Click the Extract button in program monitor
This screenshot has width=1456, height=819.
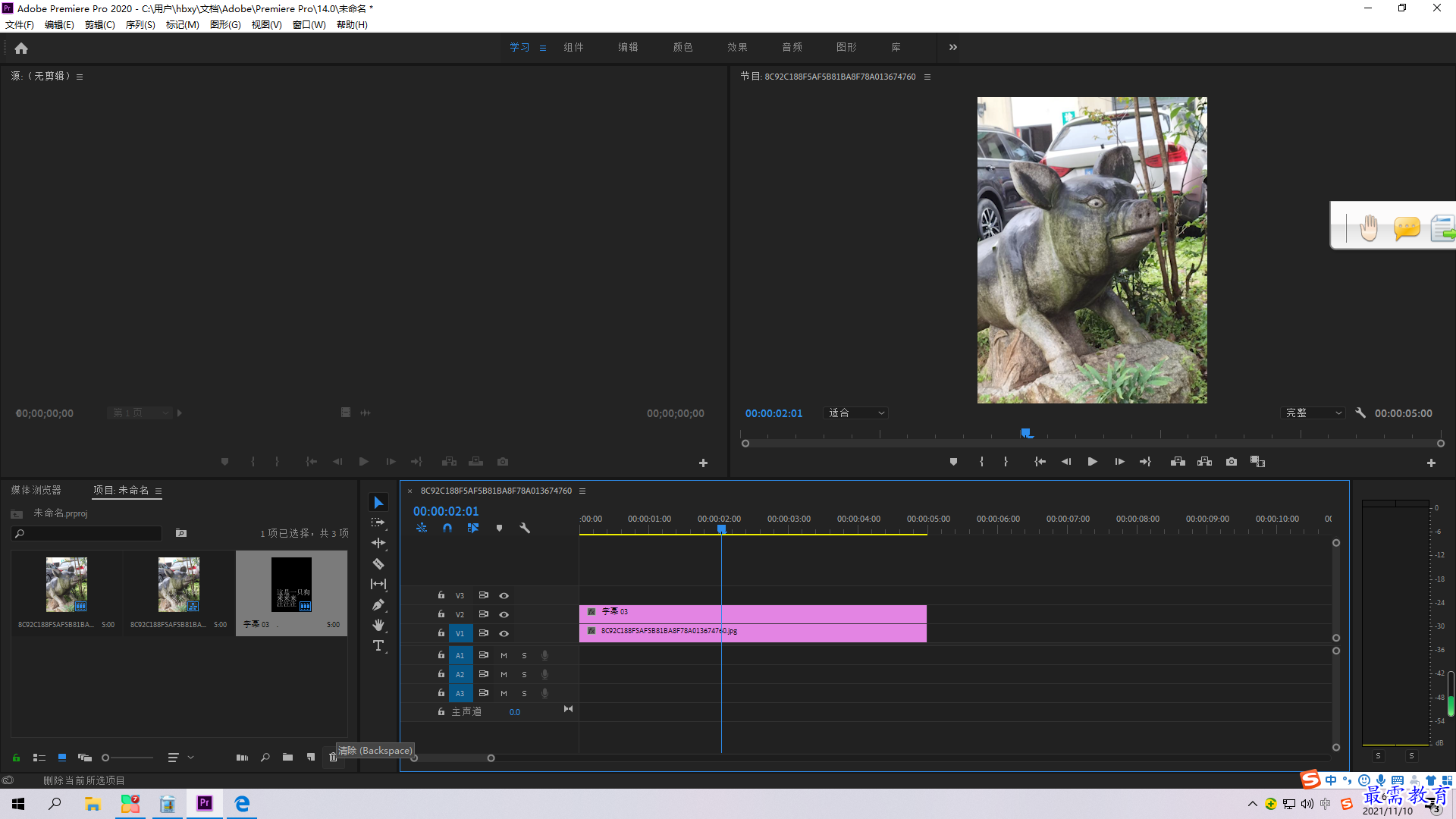pos(1204,462)
